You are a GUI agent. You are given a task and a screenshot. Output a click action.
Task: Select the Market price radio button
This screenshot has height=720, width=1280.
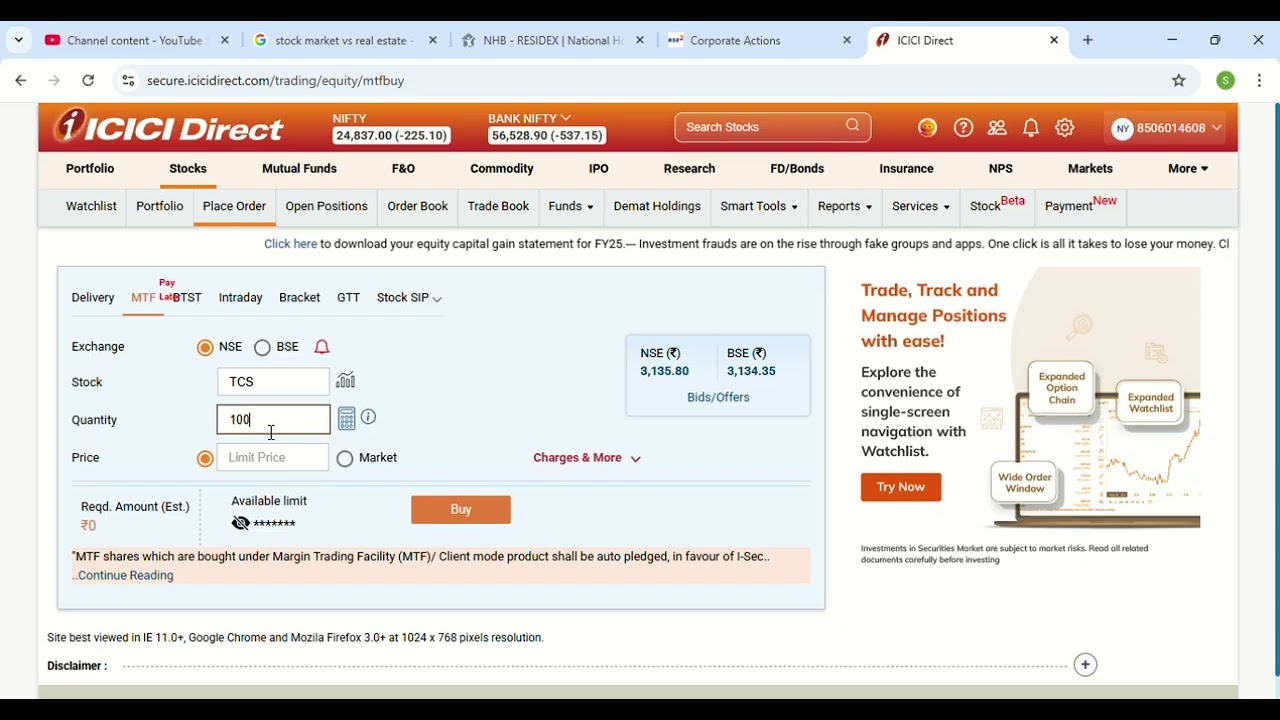[x=345, y=459]
